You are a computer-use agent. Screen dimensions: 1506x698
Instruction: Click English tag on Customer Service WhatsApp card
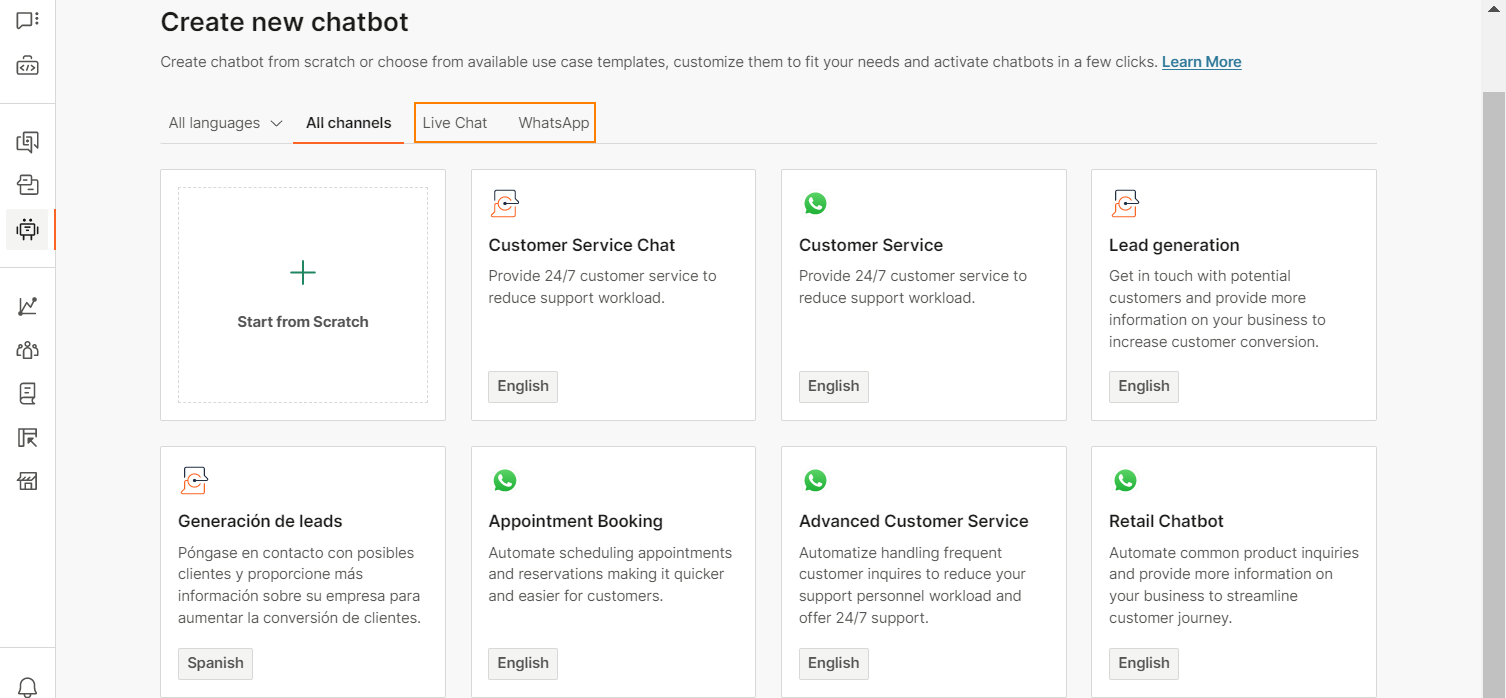834,387
